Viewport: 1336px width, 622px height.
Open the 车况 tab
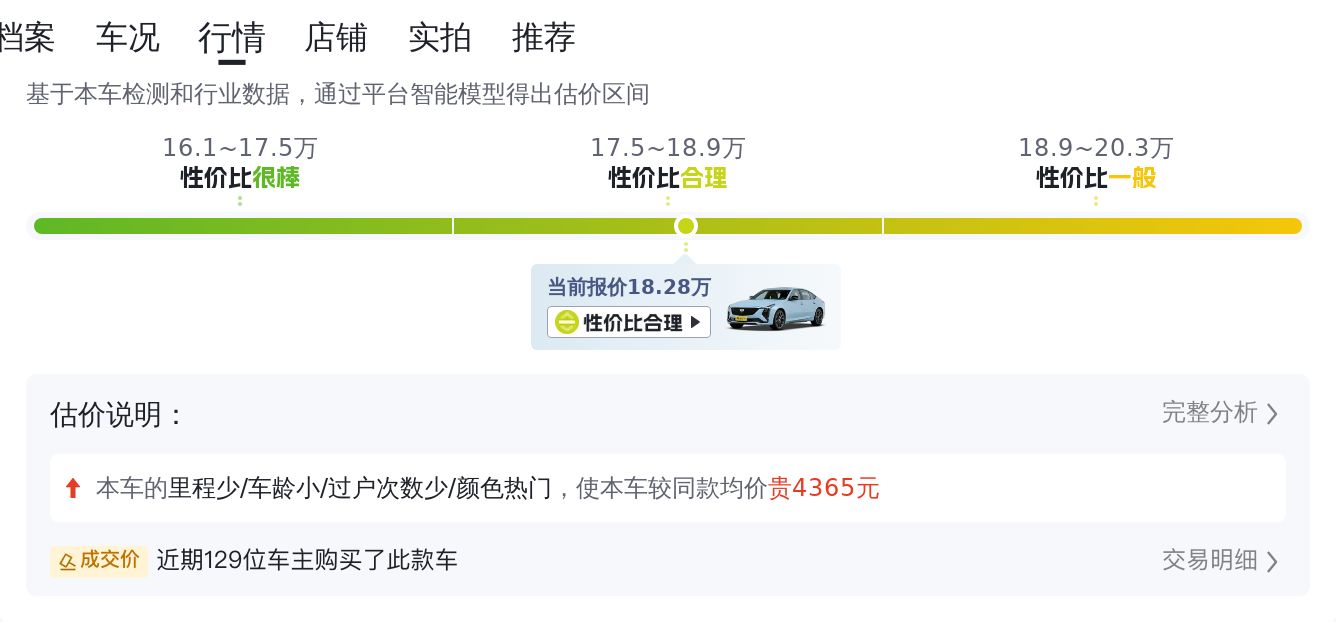point(127,38)
